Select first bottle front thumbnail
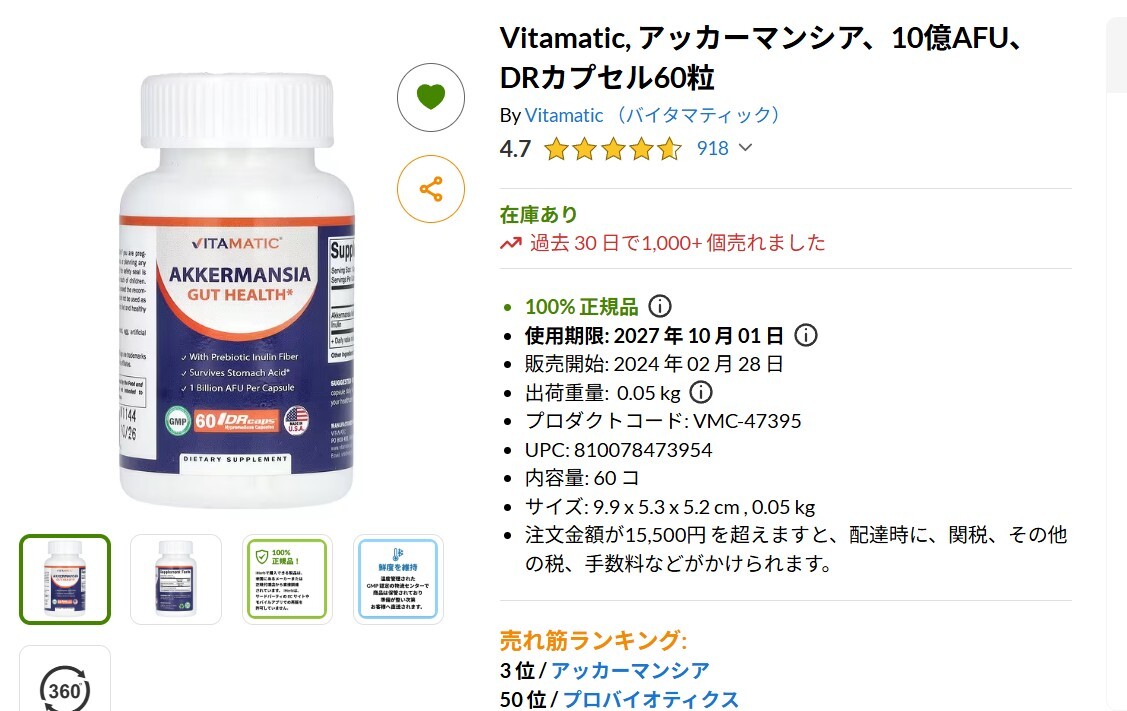 pyautogui.click(x=65, y=579)
